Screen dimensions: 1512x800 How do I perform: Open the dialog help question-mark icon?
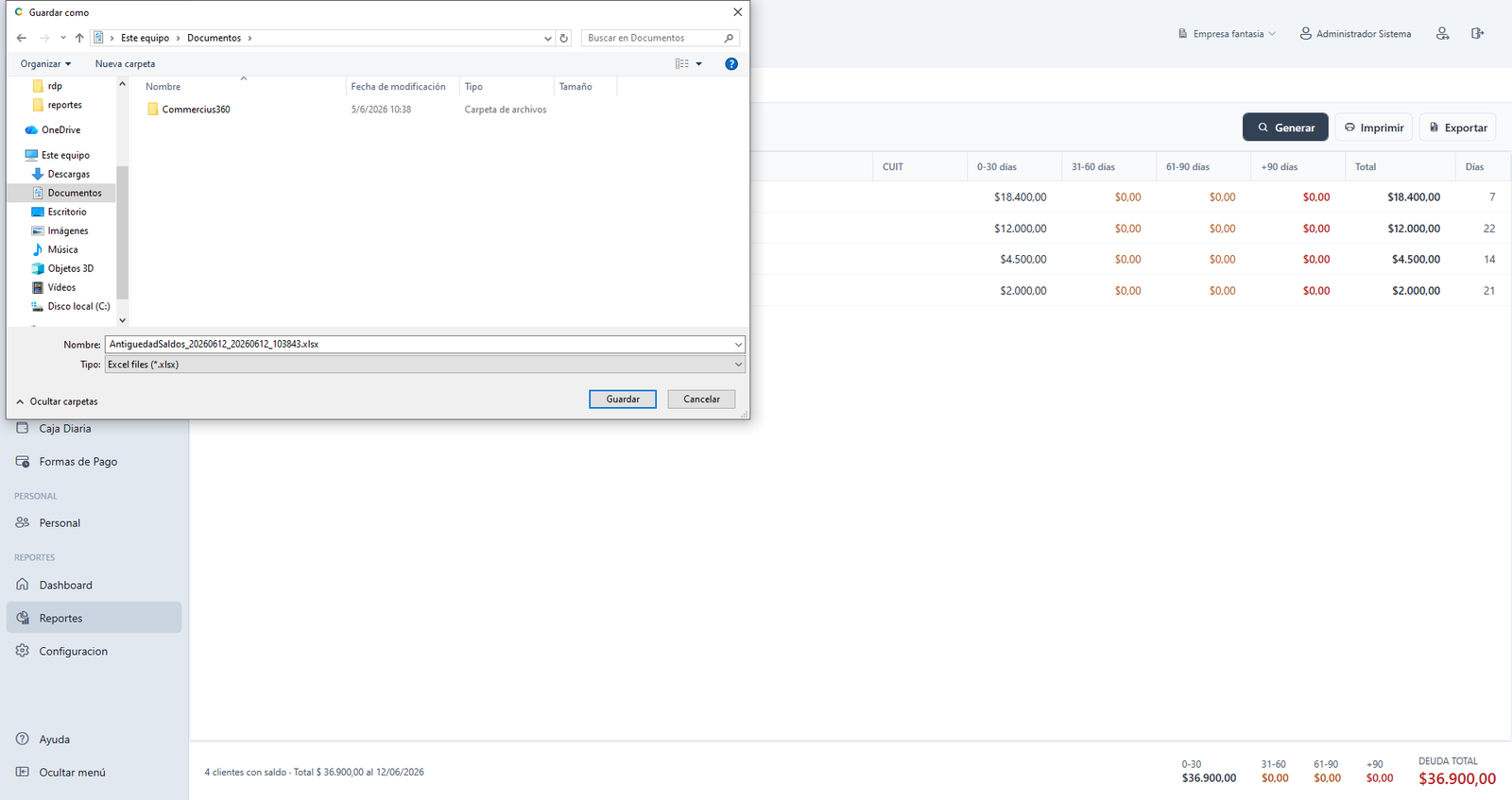coord(730,64)
